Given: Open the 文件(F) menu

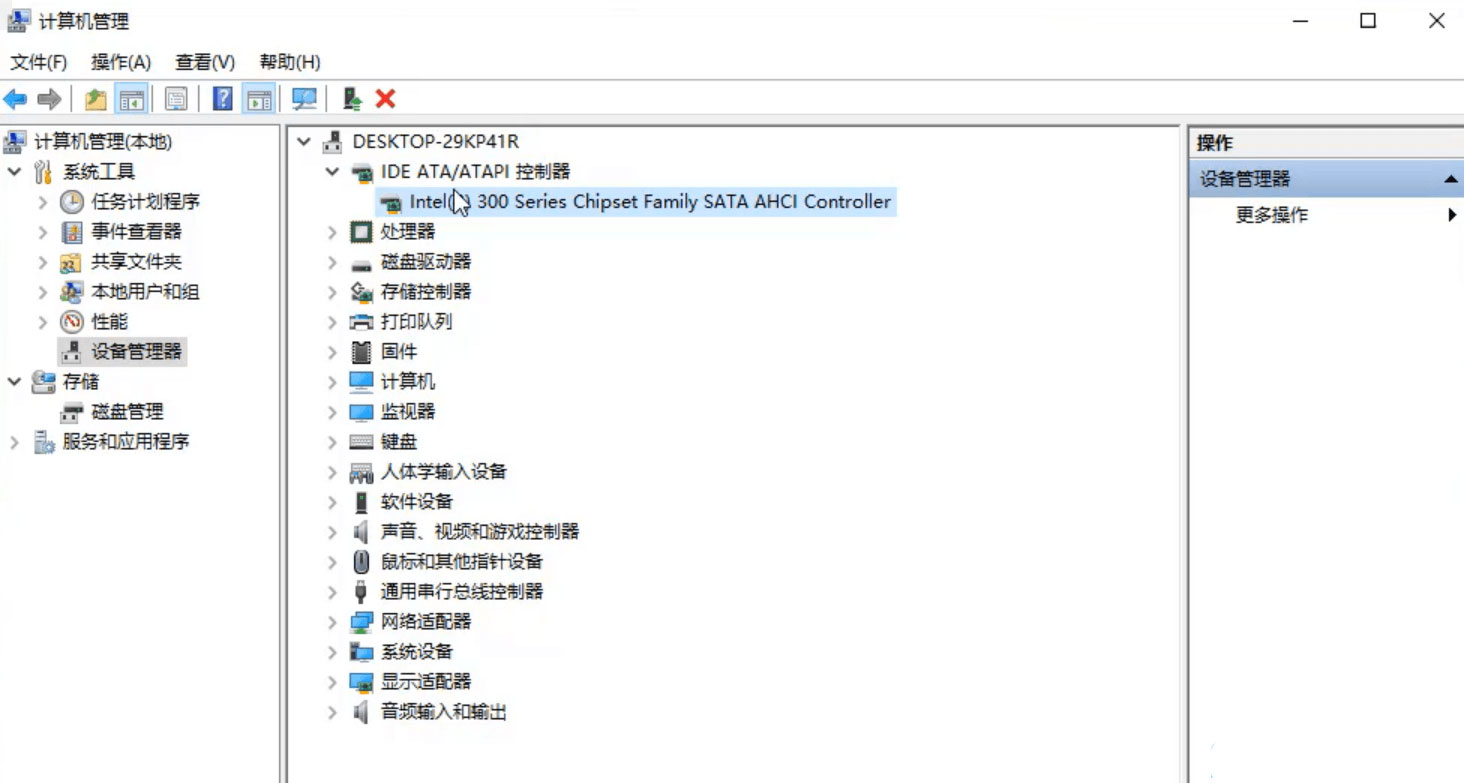Looking at the screenshot, I should click(39, 62).
